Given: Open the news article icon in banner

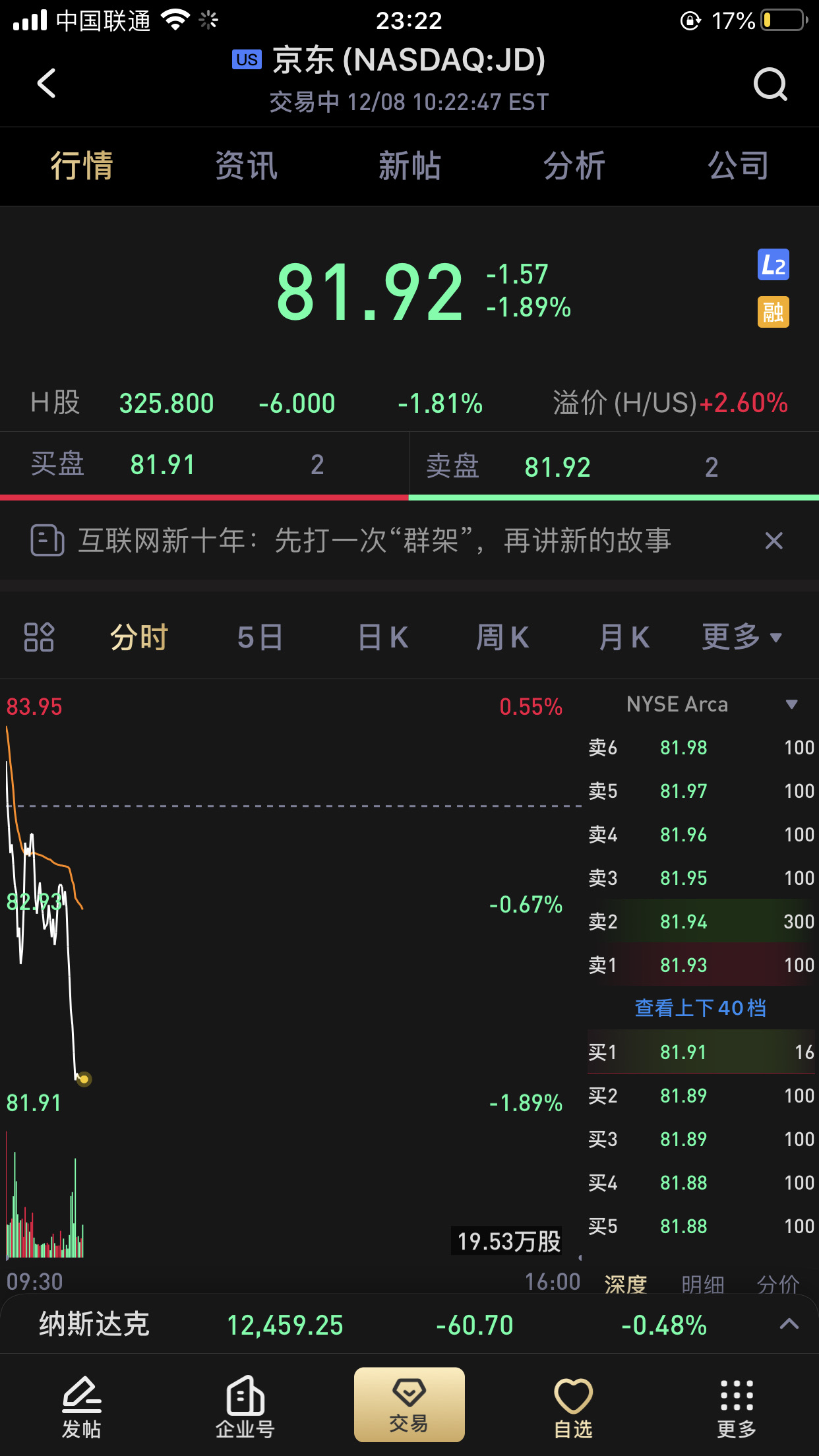Looking at the screenshot, I should click(x=47, y=541).
